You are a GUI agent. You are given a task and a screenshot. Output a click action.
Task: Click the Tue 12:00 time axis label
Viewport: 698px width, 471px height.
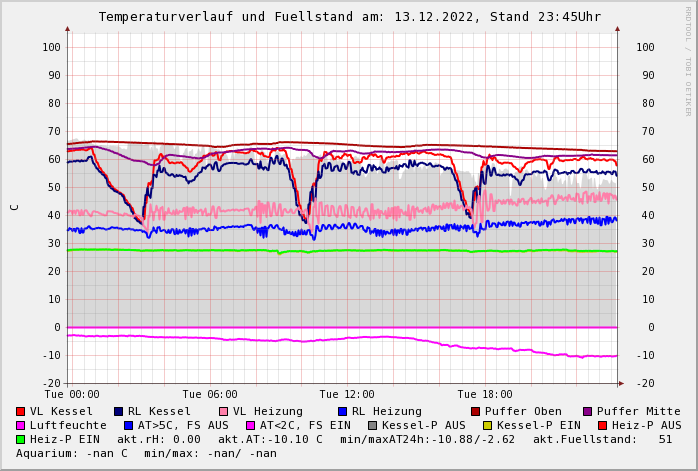tap(347, 394)
